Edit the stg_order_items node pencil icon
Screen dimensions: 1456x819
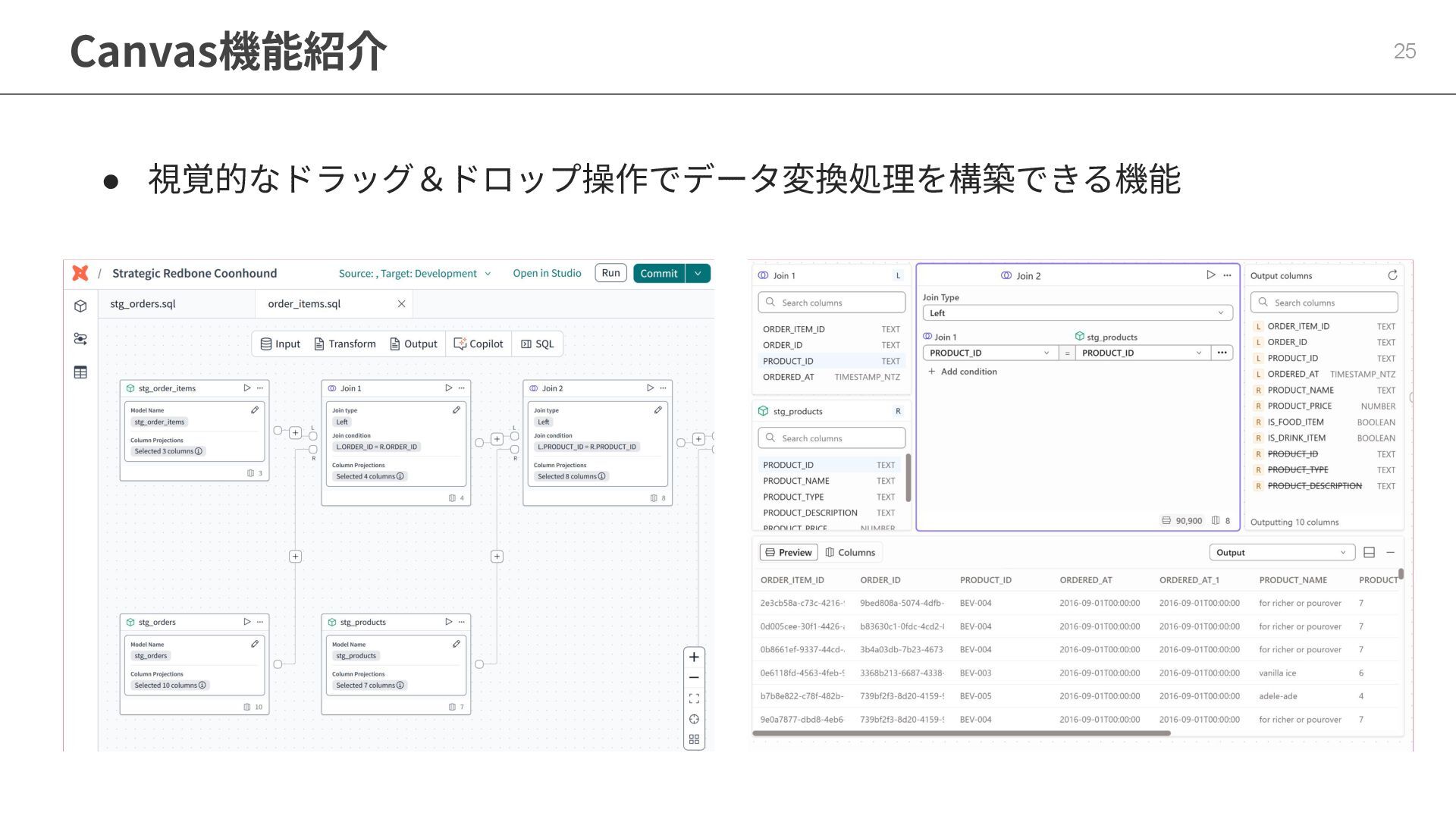pos(255,410)
